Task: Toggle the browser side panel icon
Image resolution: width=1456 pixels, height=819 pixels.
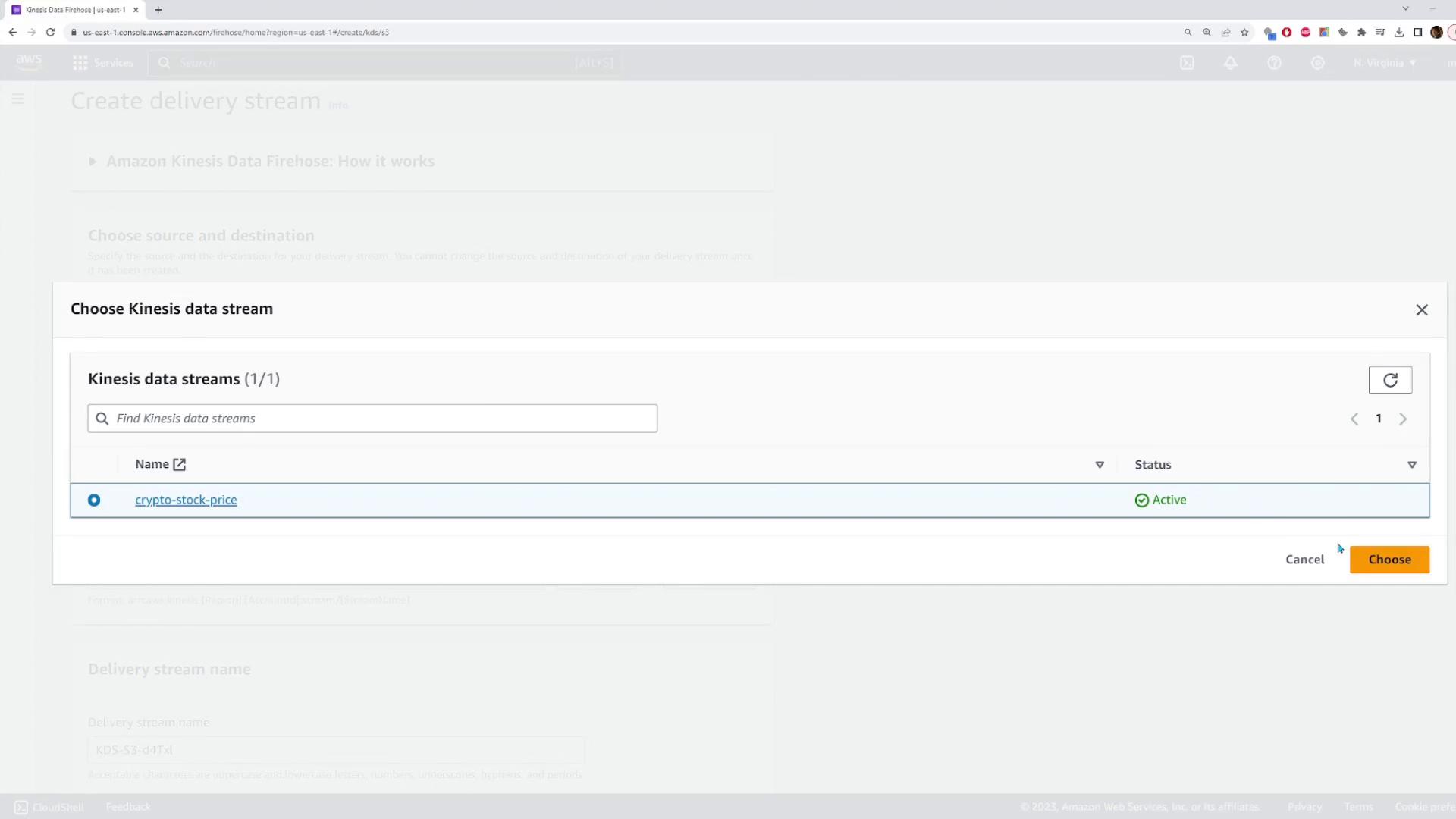Action: pos(1417,33)
